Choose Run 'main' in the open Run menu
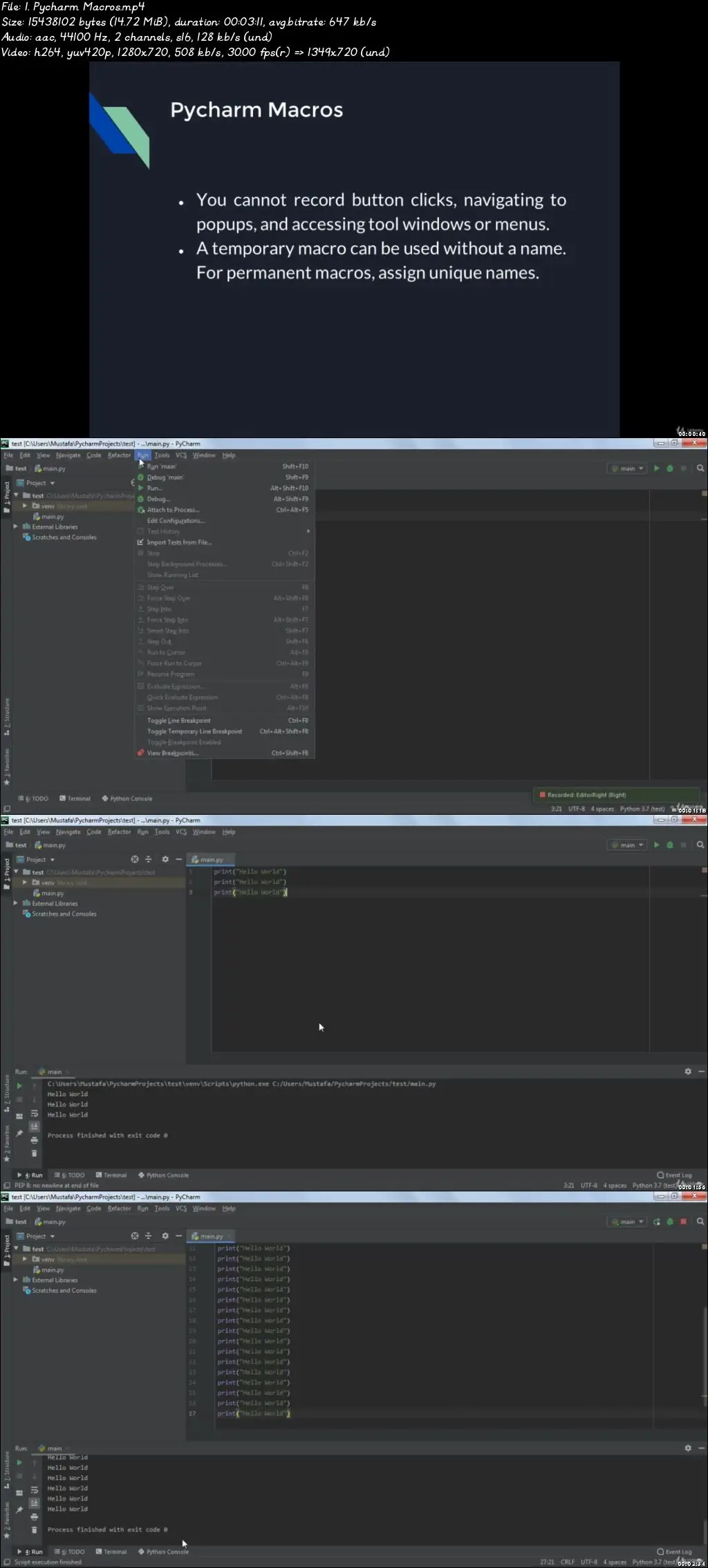Viewport: 708px width, 1568px height. pyautogui.click(x=162, y=466)
